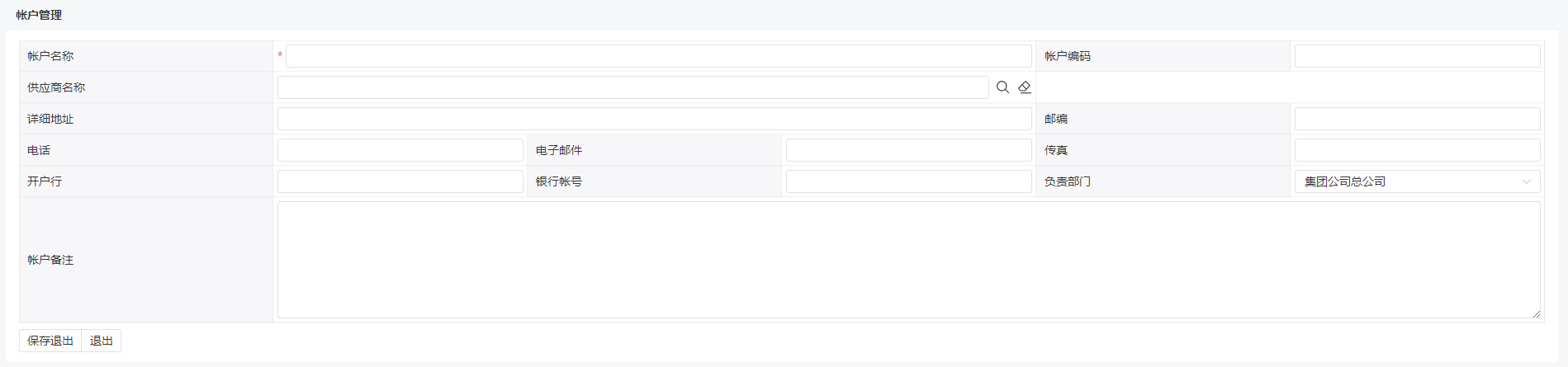Click the 详细地址 text box
This screenshot has height=367, width=1568.
pos(654,119)
